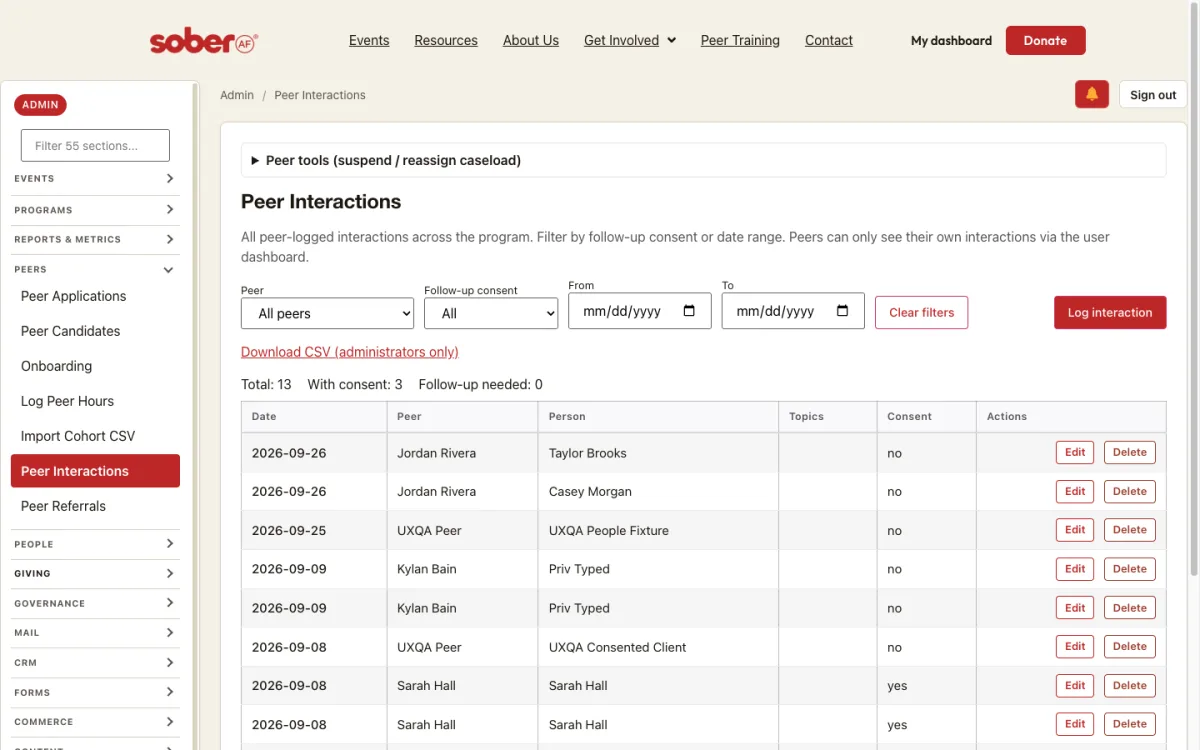The width and height of the screenshot is (1200, 750).
Task: Expand Peer tools suspend/reassign caseload
Action: pos(703,160)
